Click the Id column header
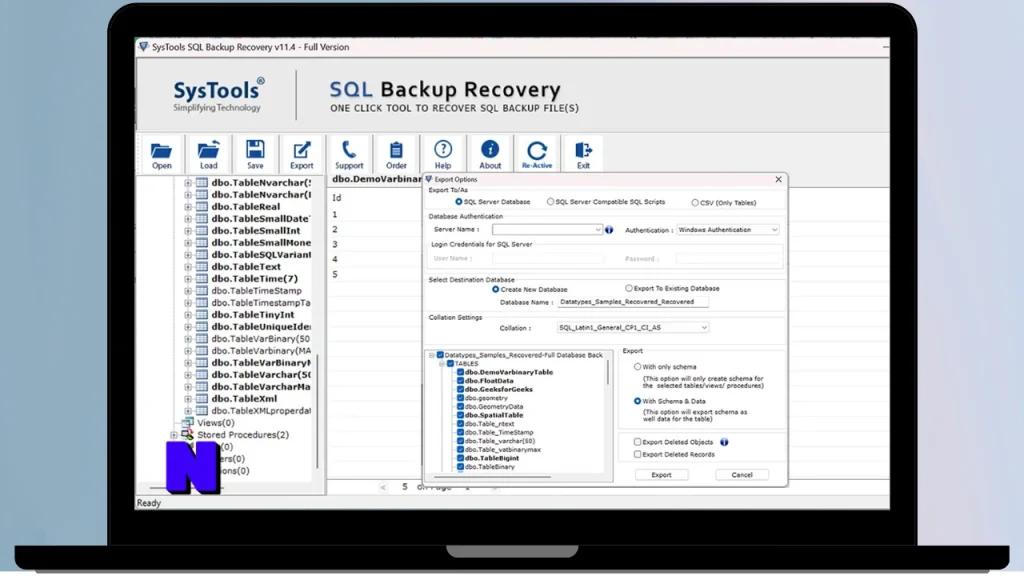Viewport: 1024px width, 576px height. tap(336, 198)
